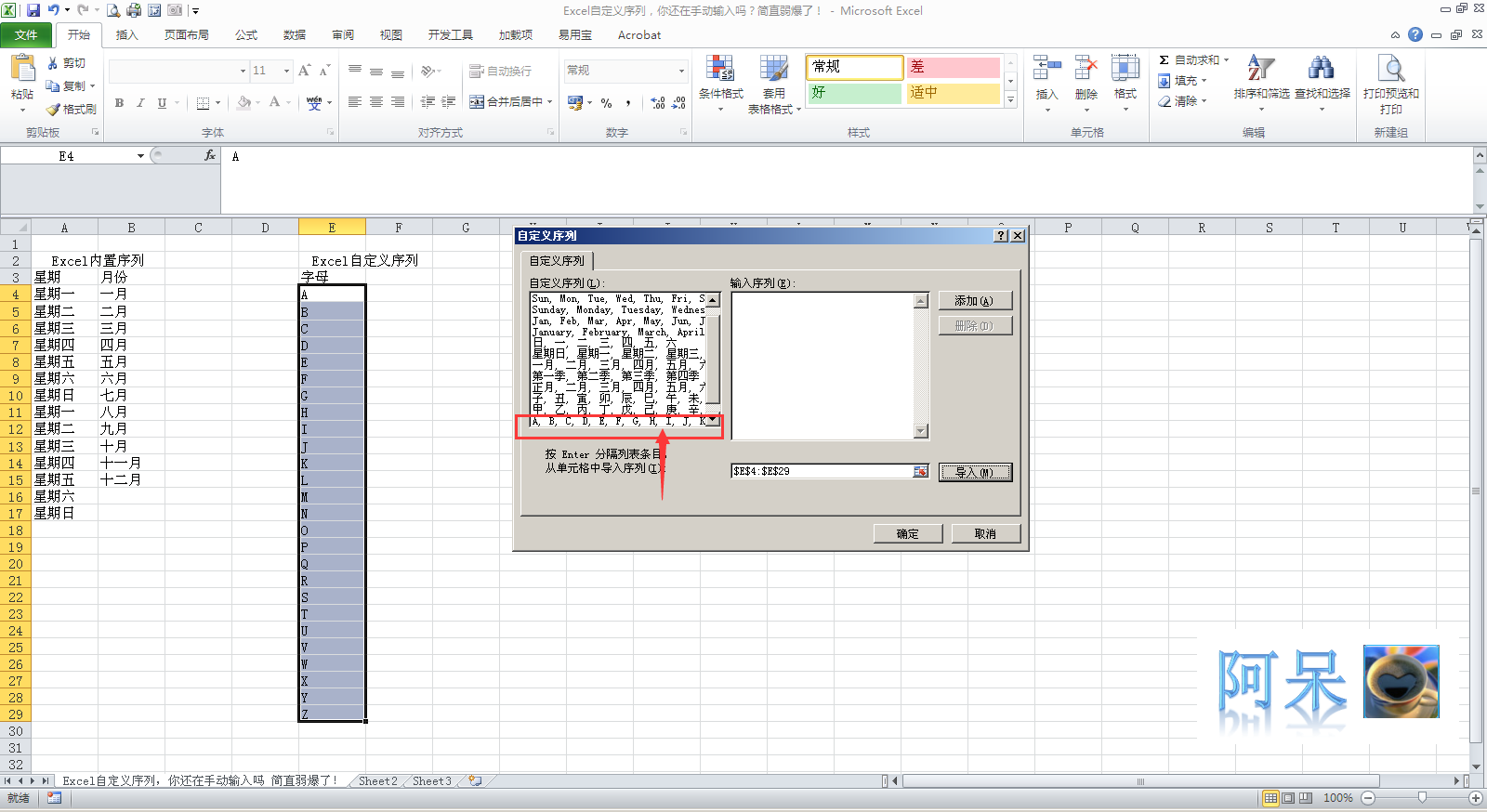Screen dimensions: 1487x812
Task: Click the phonetic guide wén icon
Action: [x=314, y=103]
